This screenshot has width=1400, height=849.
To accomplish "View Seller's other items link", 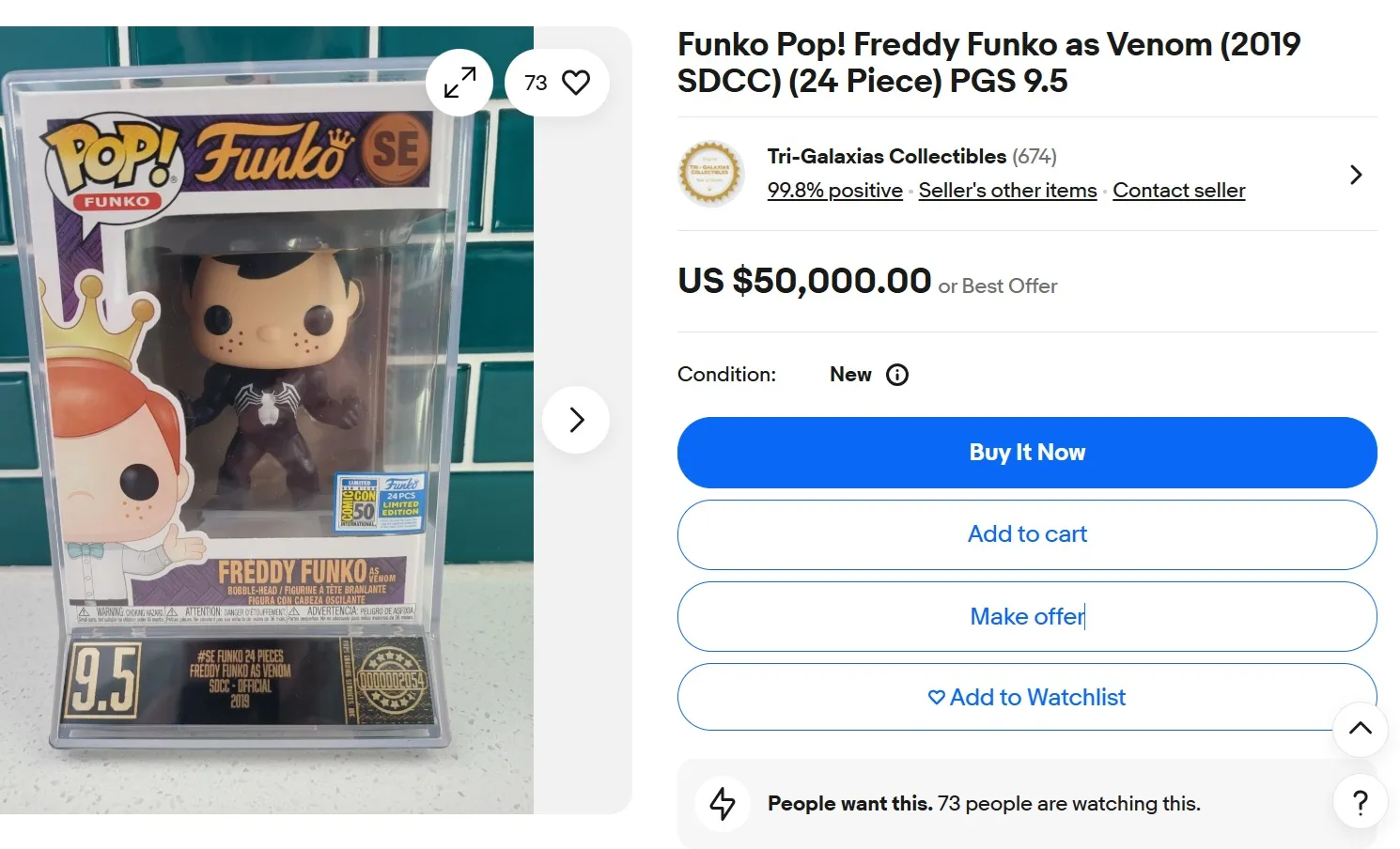I will [1007, 191].
